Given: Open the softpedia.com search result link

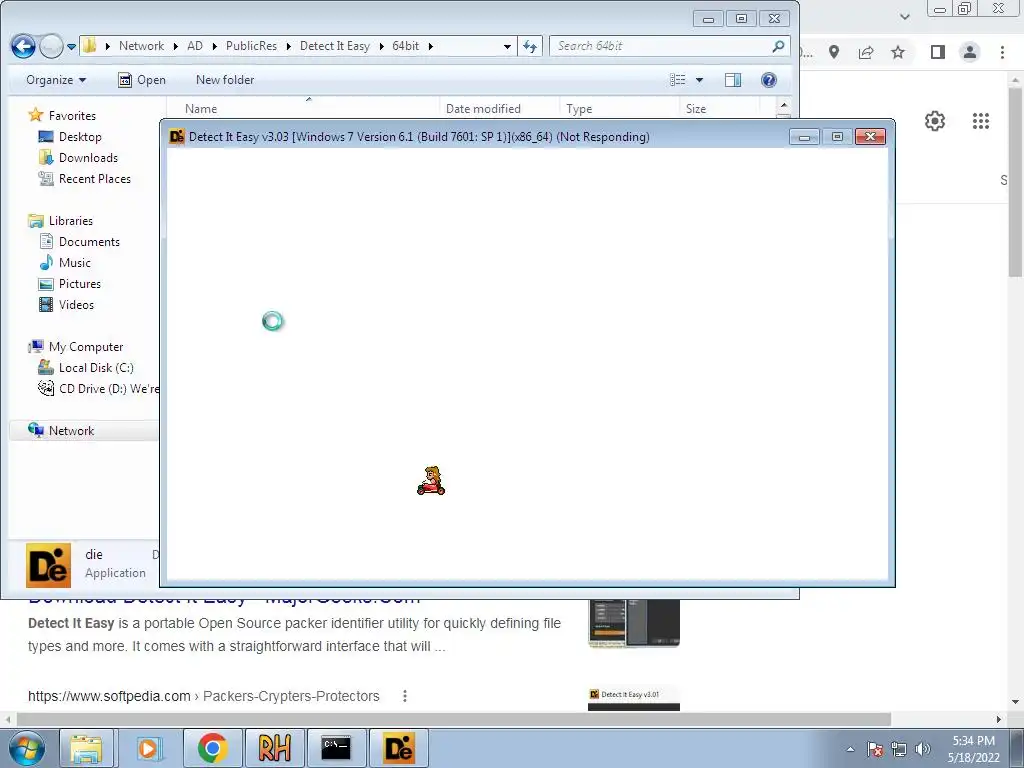Looking at the screenshot, I should tap(204, 696).
